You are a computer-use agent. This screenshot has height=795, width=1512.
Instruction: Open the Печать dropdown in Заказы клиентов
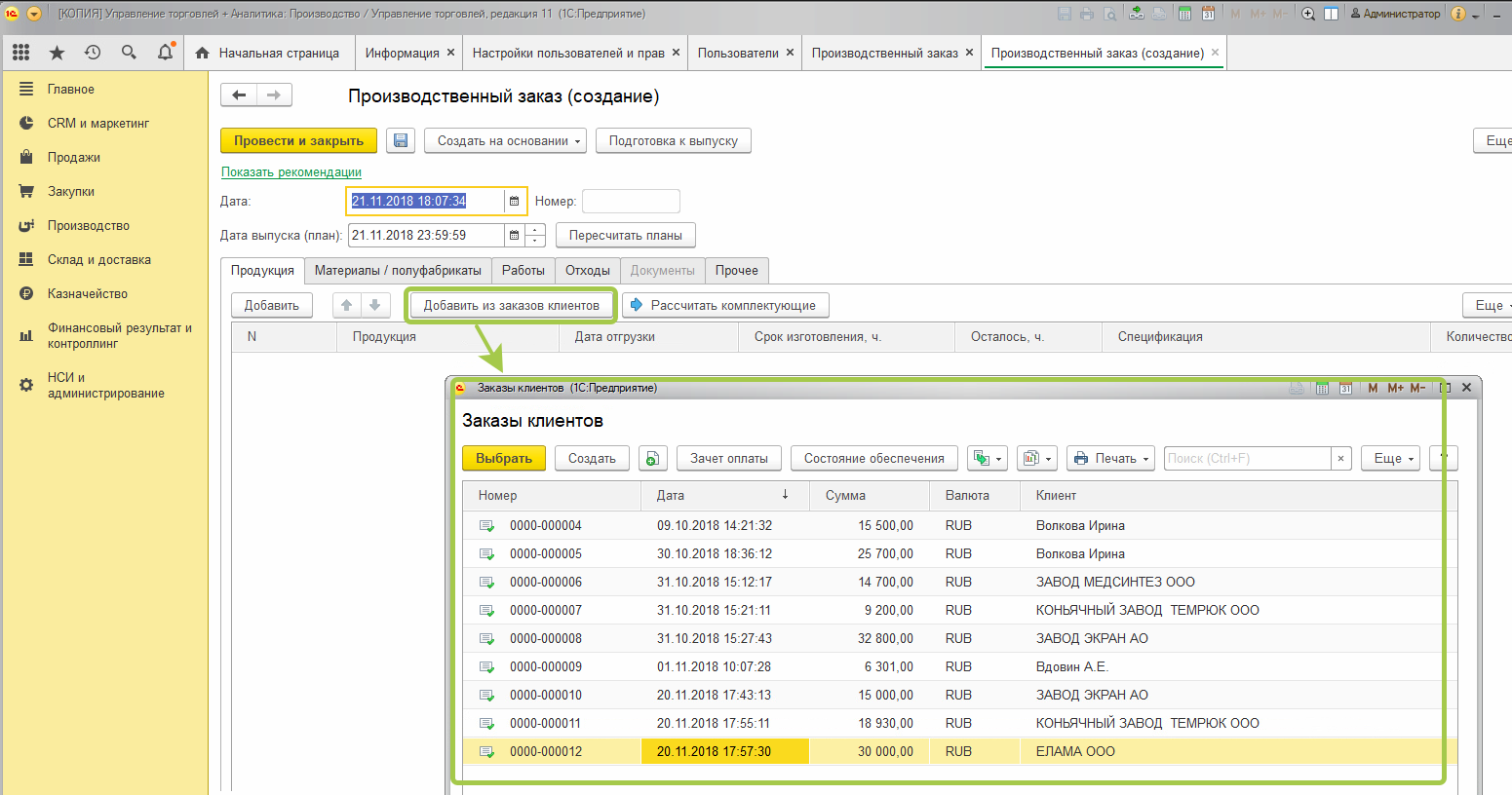(x=1111, y=459)
